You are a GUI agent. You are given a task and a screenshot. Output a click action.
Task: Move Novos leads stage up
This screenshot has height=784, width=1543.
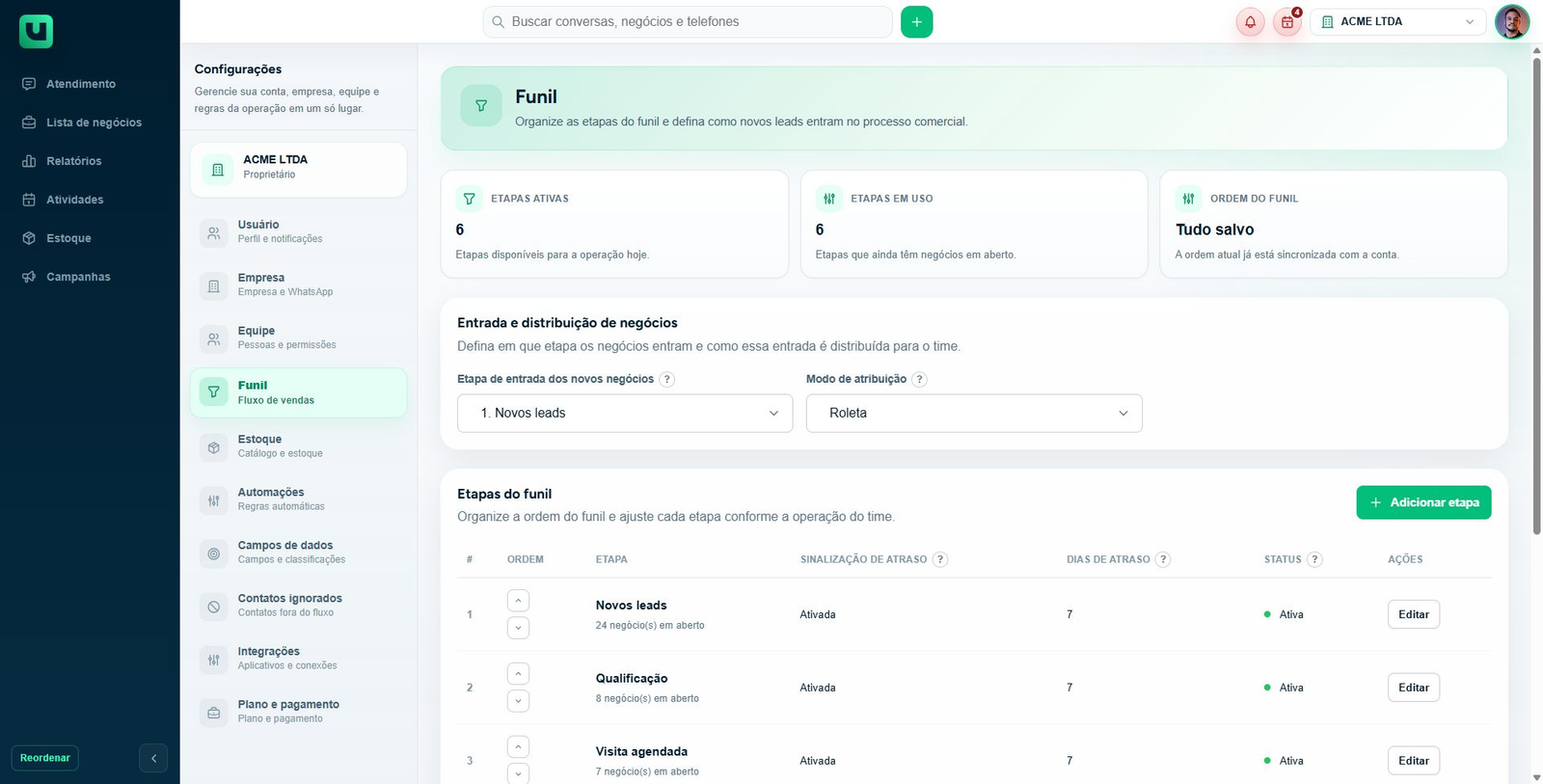pos(518,601)
